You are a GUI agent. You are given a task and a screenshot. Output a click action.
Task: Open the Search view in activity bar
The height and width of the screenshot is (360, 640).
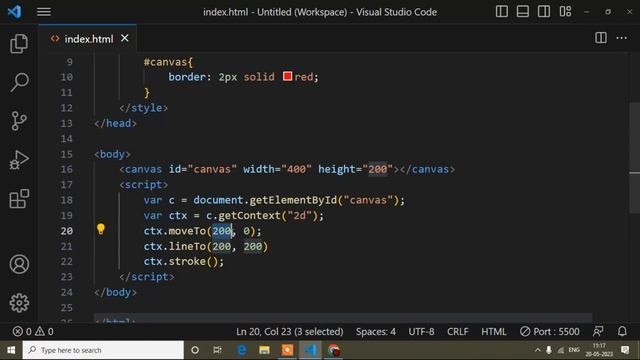pyautogui.click(x=19, y=82)
